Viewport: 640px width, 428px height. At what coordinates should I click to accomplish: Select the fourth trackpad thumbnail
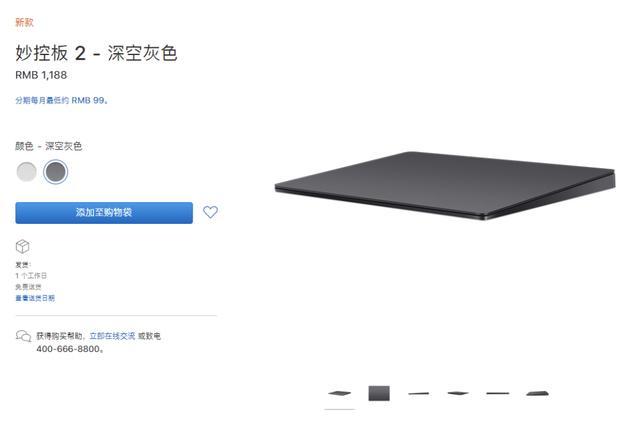(x=458, y=393)
